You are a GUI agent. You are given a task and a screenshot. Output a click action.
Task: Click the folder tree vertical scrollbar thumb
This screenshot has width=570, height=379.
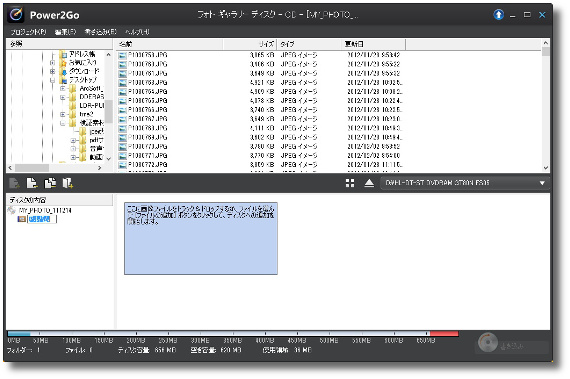(x=108, y=111)
